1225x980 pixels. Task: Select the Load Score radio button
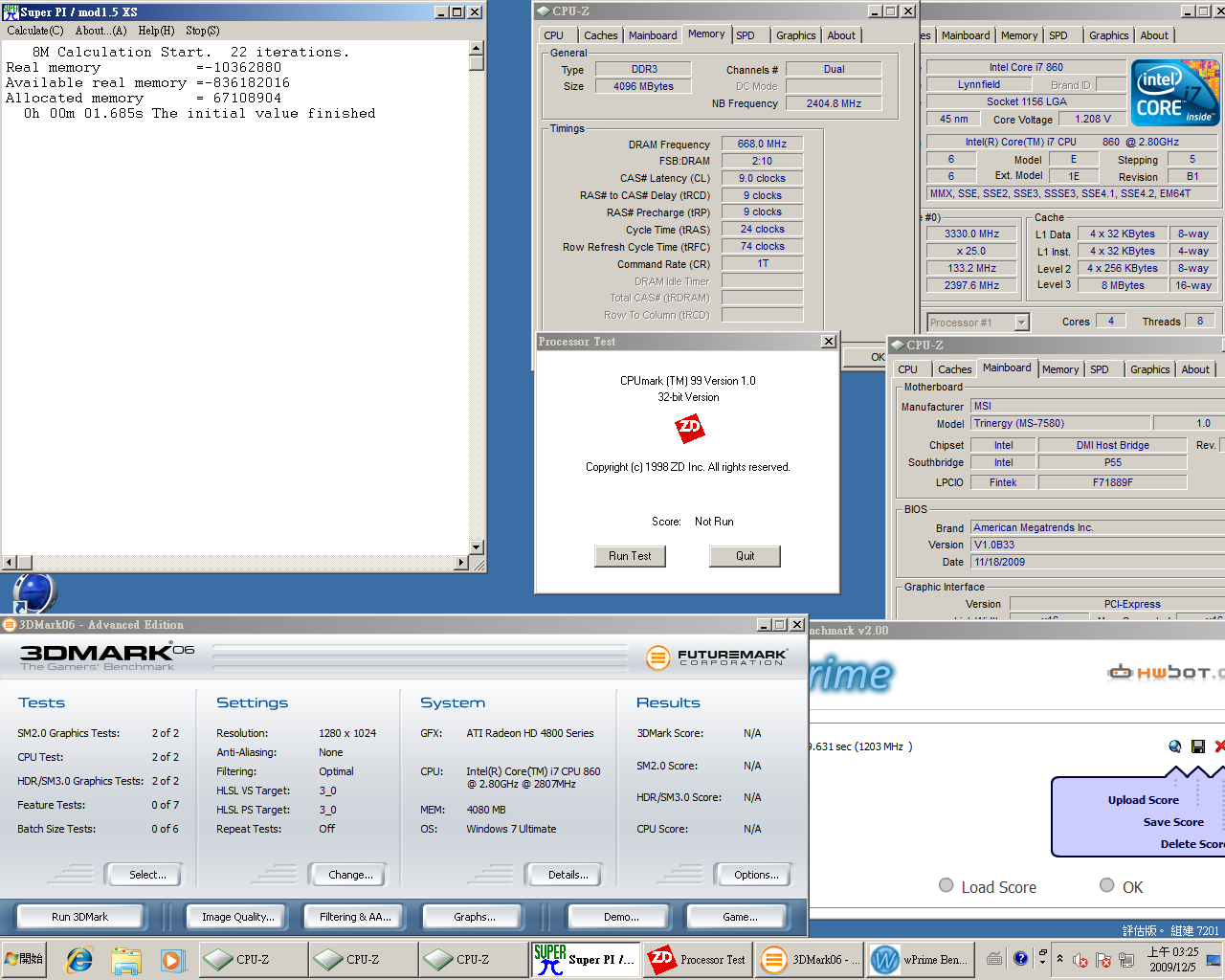[x=947, y=885]
